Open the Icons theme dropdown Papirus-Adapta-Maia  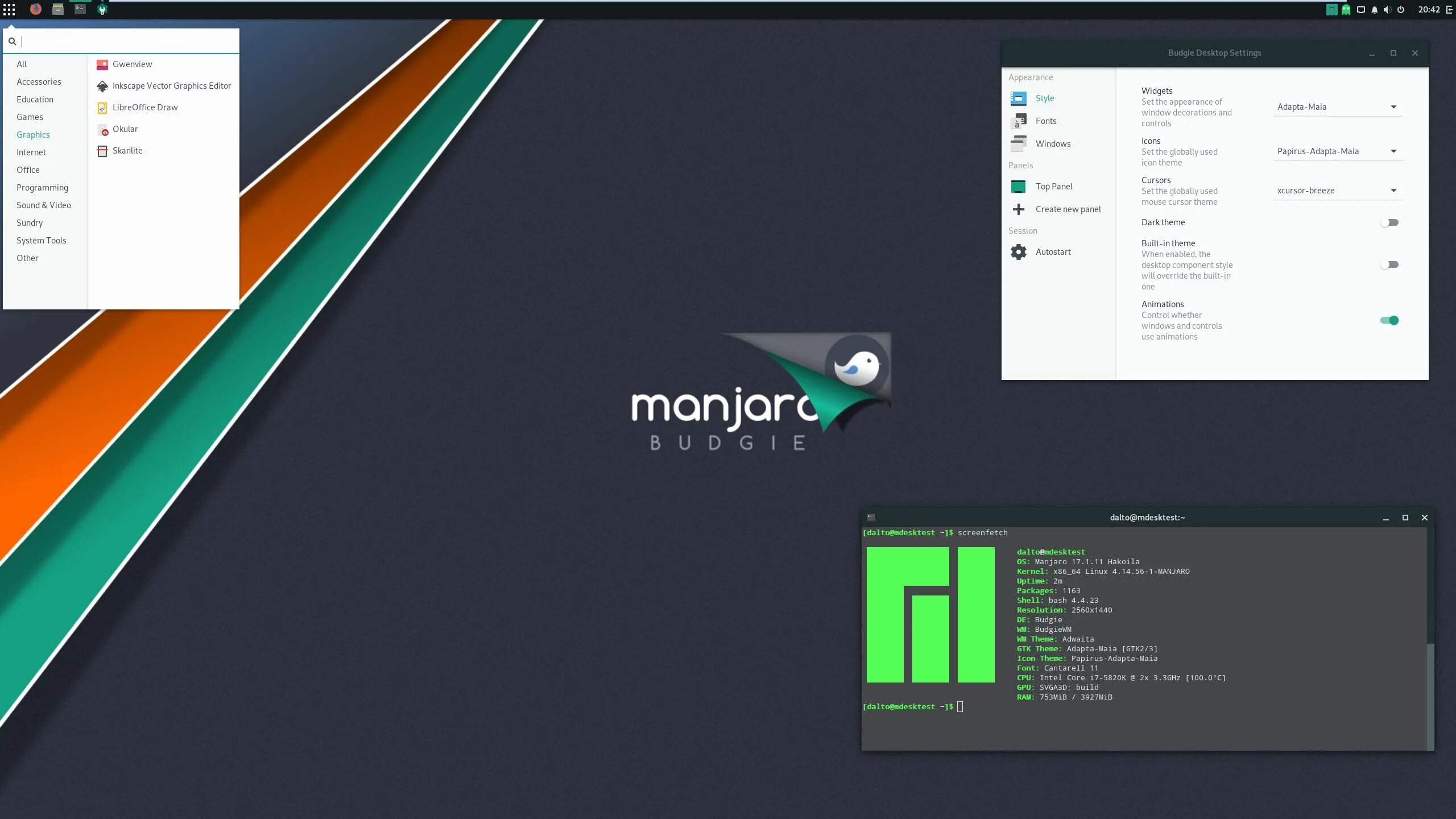[1338, 151]
